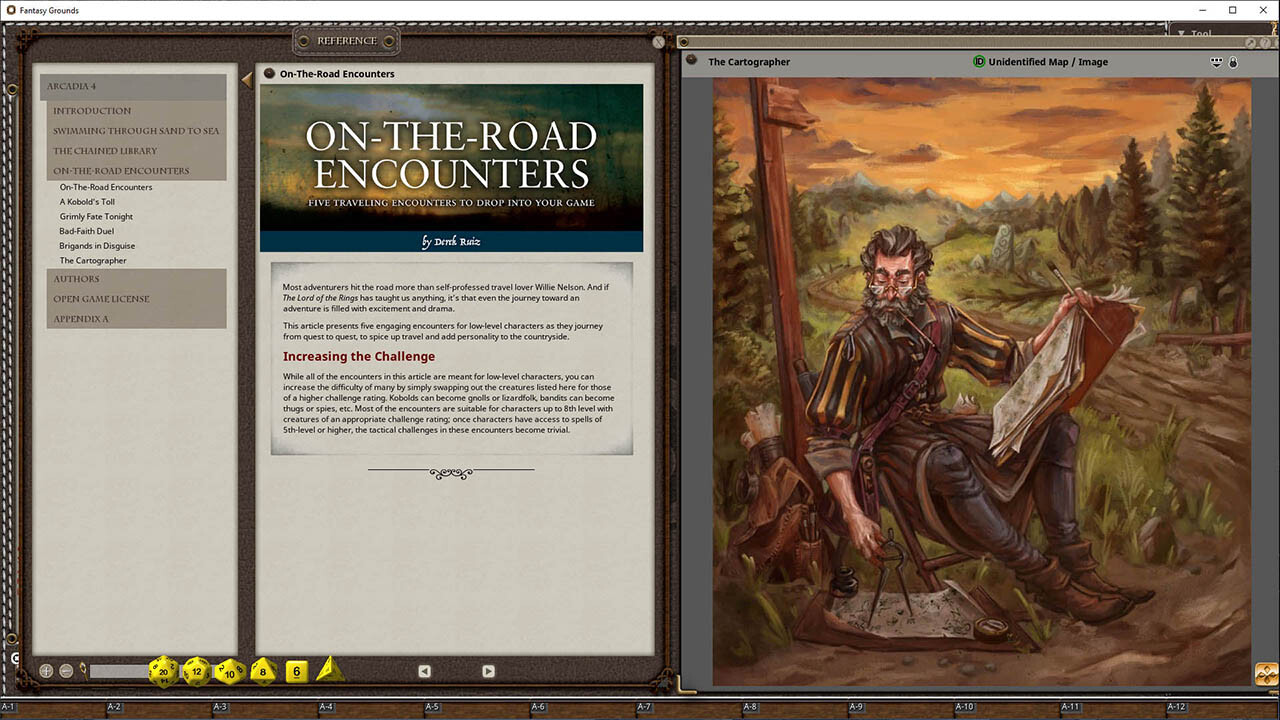Image resolution: width=1280 pixels, height=720 pixels.
Task: Collapse the Arcadia 4 index sidebar arrow
Action: (x=246, y=79)
